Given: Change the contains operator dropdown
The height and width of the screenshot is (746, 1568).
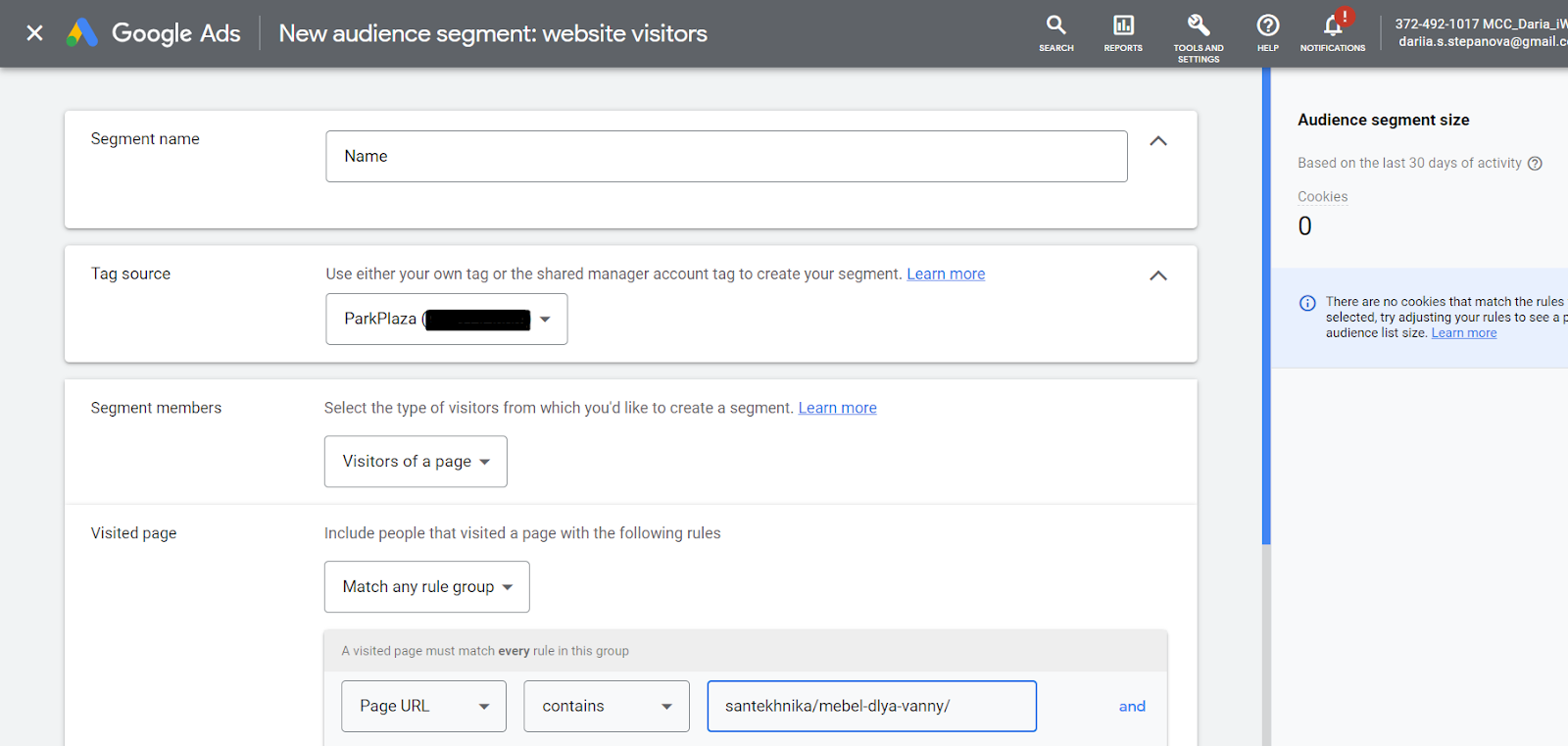Looking at the screenshot, I should click(607, 707).
